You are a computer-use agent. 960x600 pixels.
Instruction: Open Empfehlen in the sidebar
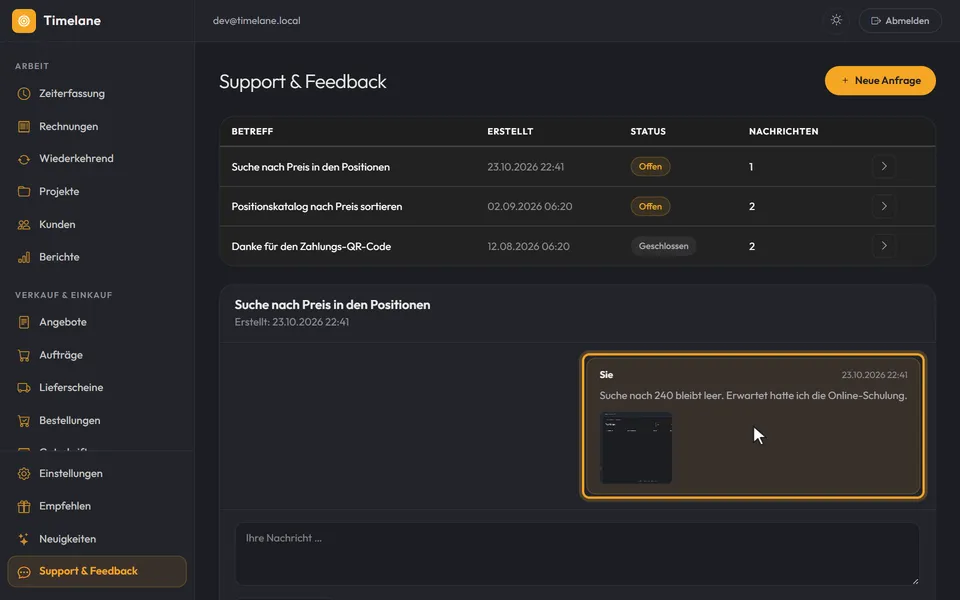click(97, 506)
